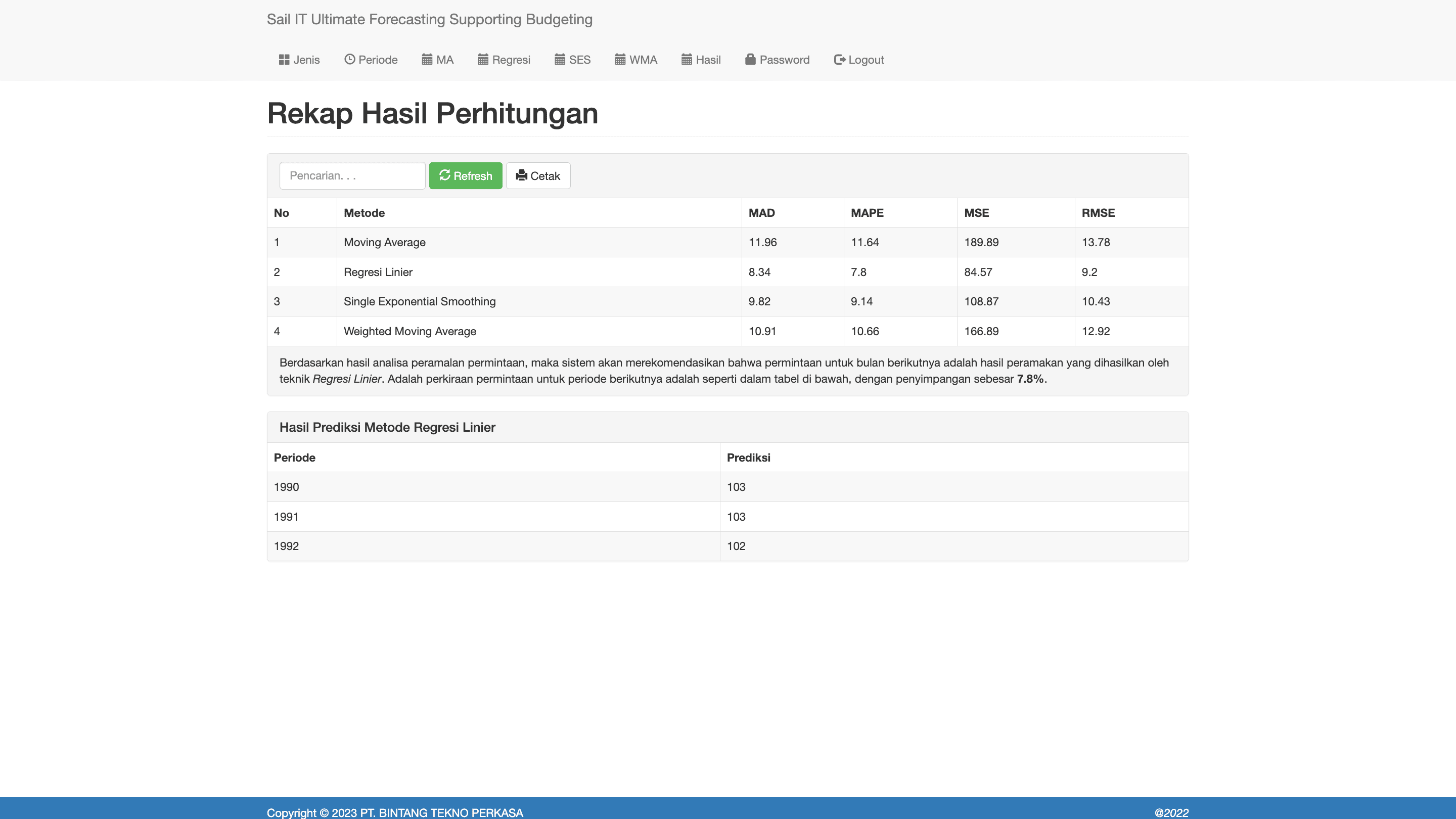Screen dimensions: 1456x819
Task: Click the refresh arrows icon
Action: (x=445, y=175)
